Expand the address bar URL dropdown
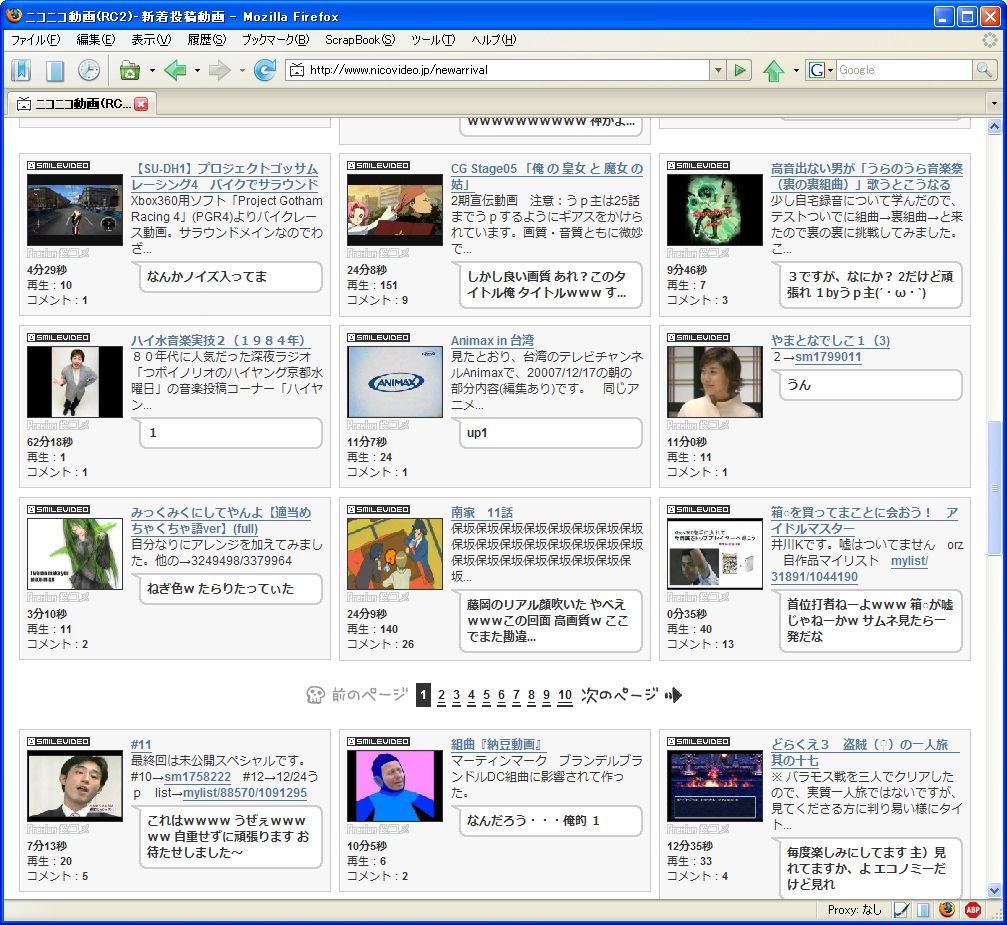Image resolution: width=1007 pixels, height=925 pixels. point(719,70)
